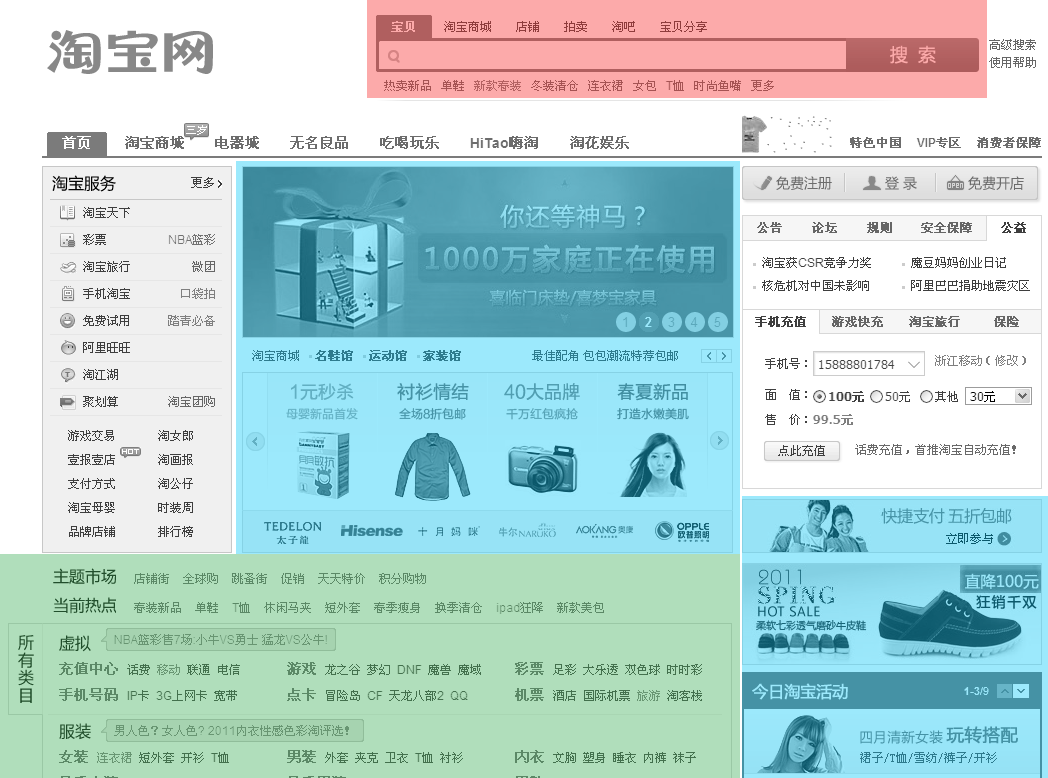Image resolution: width=1048 pixels, height=778 pixels.
Task: Click the 手机淘宝 phone icon
Action: (68, 293)
